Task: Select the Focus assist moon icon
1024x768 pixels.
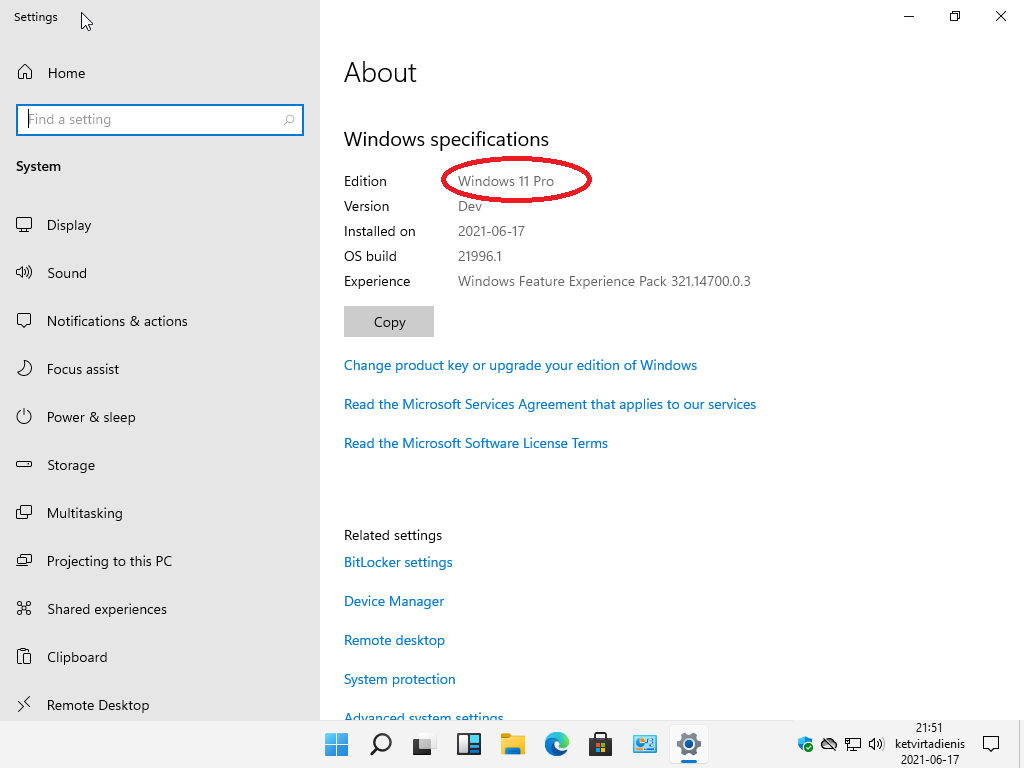Action: click(25, 369)
